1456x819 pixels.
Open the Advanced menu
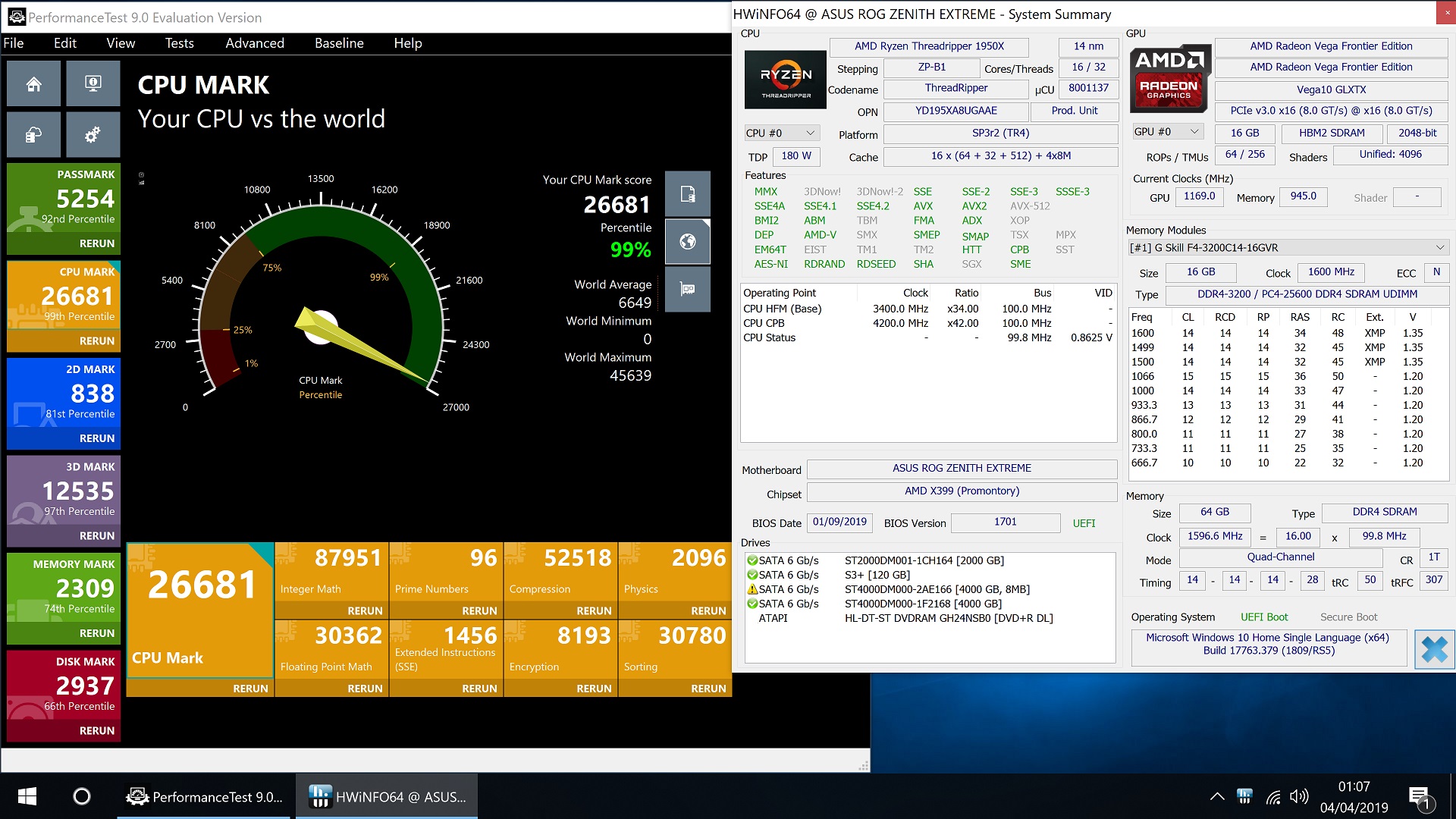tap(255, 43)
